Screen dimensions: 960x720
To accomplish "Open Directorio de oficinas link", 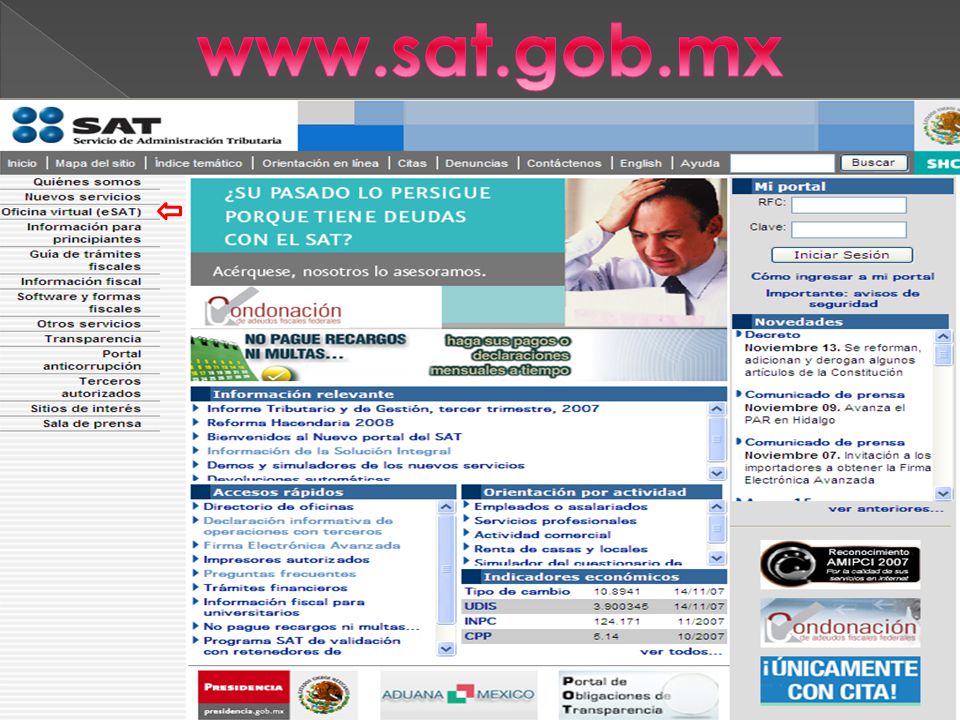I will pos(279,506).
